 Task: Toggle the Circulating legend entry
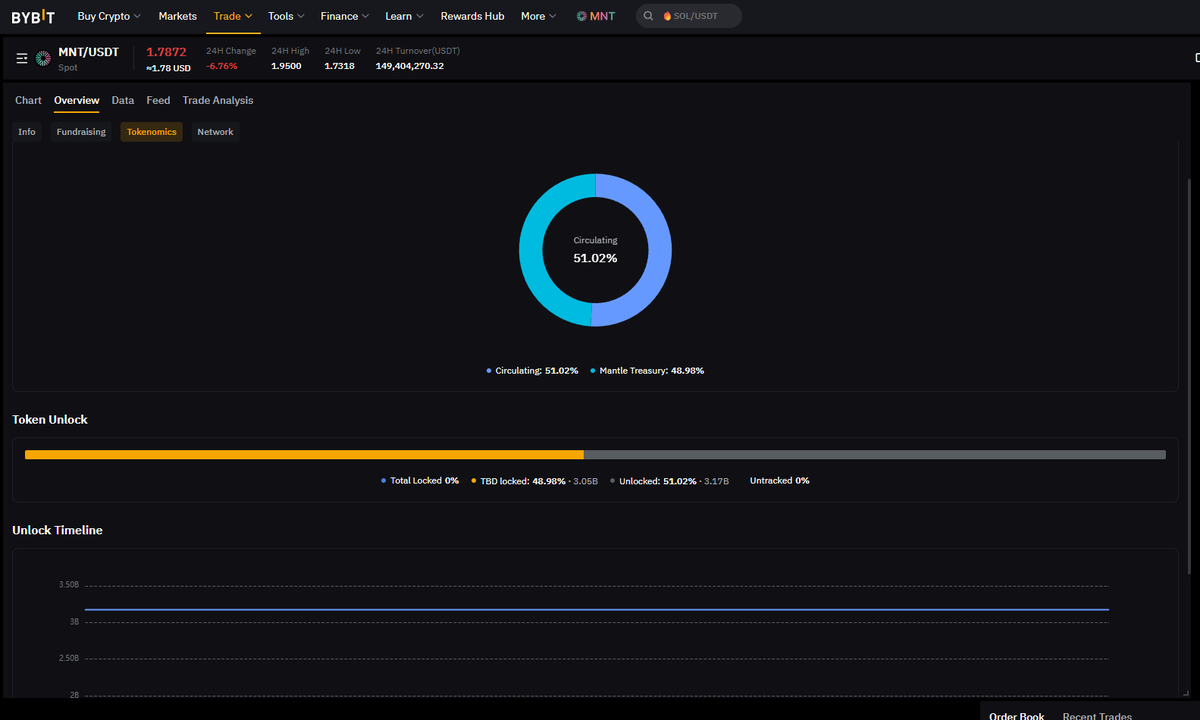[532, 371]
